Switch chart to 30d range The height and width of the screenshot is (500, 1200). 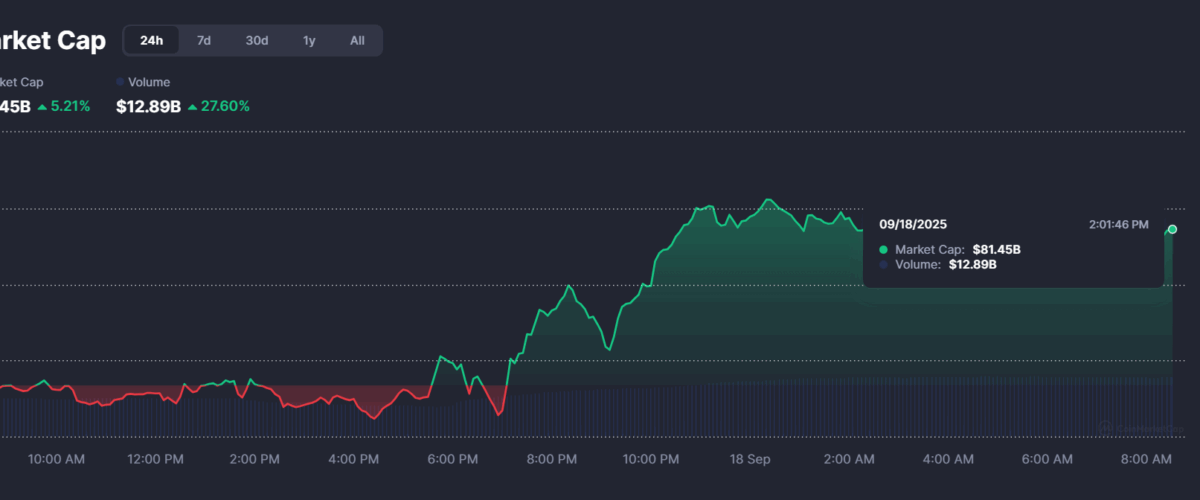pyautogui.click(x=257, y=41)
